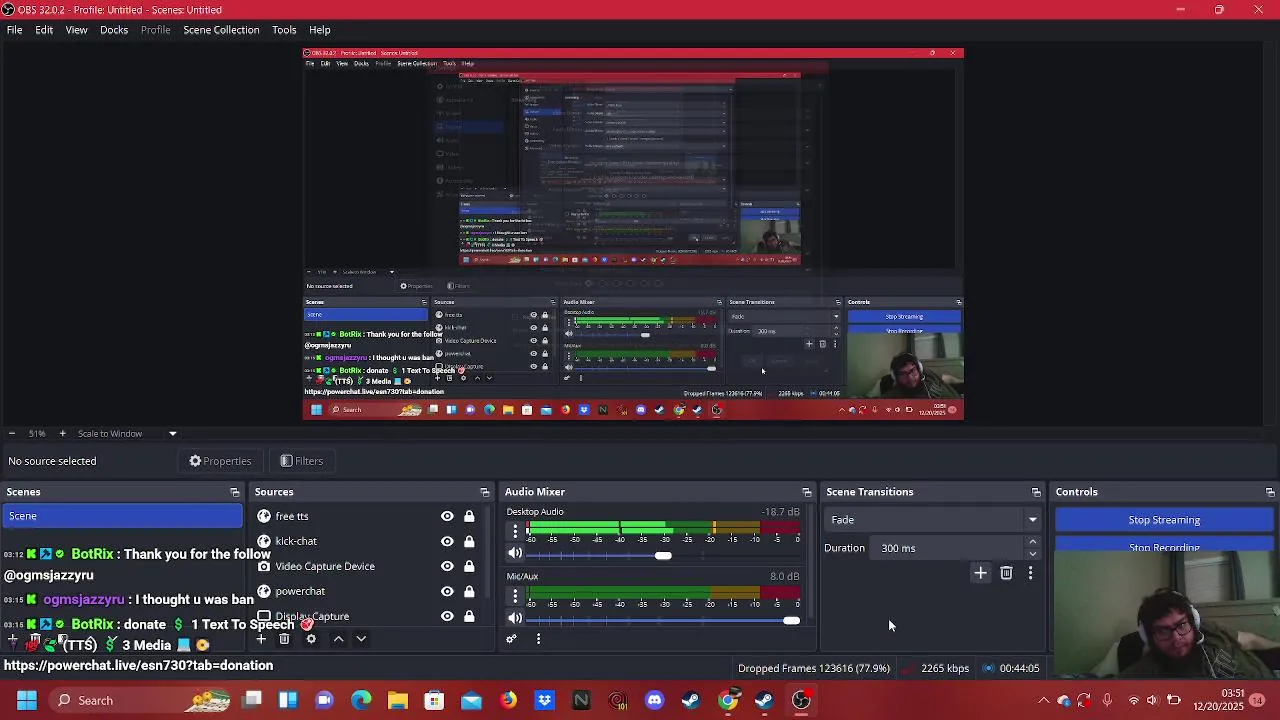The width and height of the screenshot is (1280, 720).
Task: Select the free tts browser source icon
Action: click(x=264, y=516)
